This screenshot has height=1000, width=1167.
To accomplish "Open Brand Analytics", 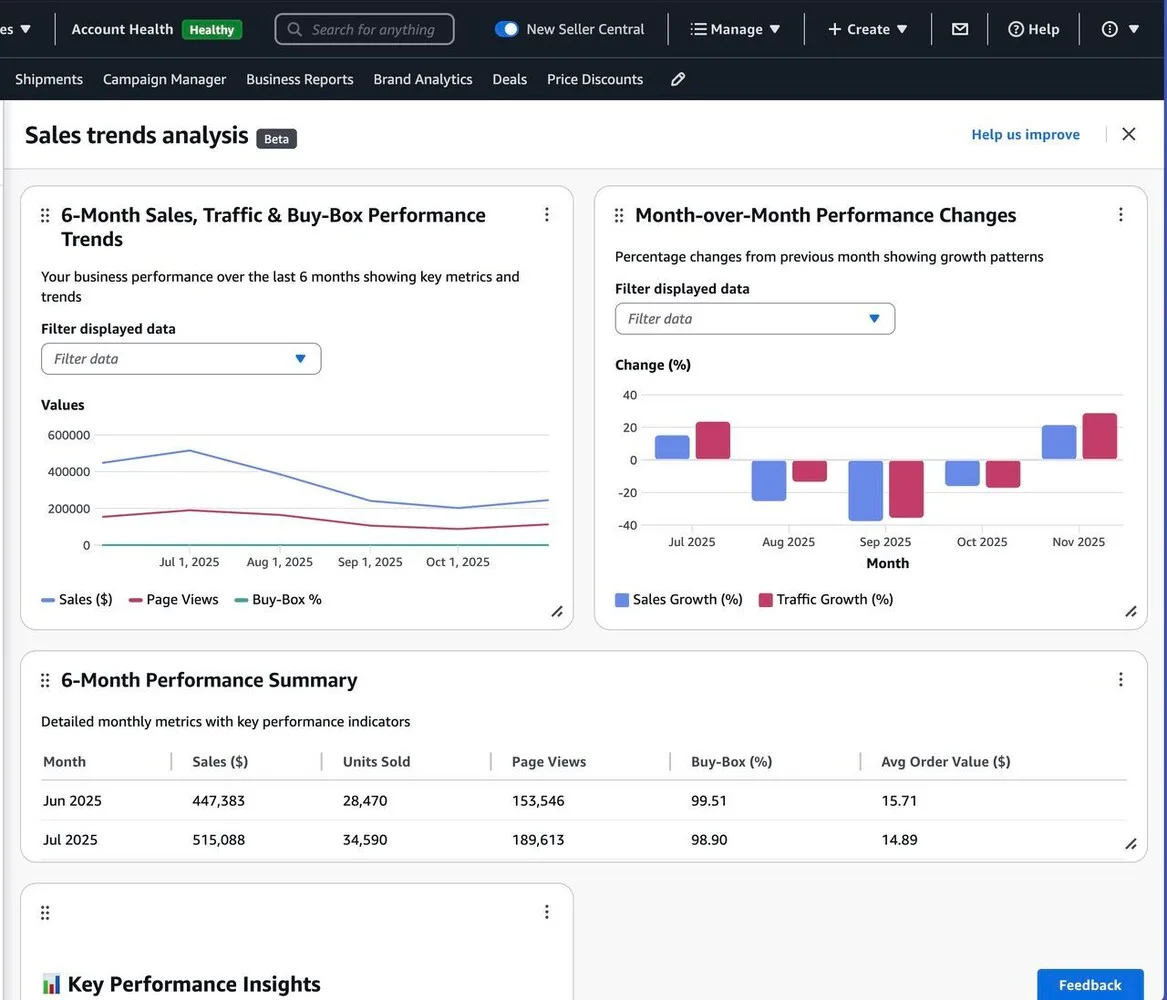I will point(423,79).
